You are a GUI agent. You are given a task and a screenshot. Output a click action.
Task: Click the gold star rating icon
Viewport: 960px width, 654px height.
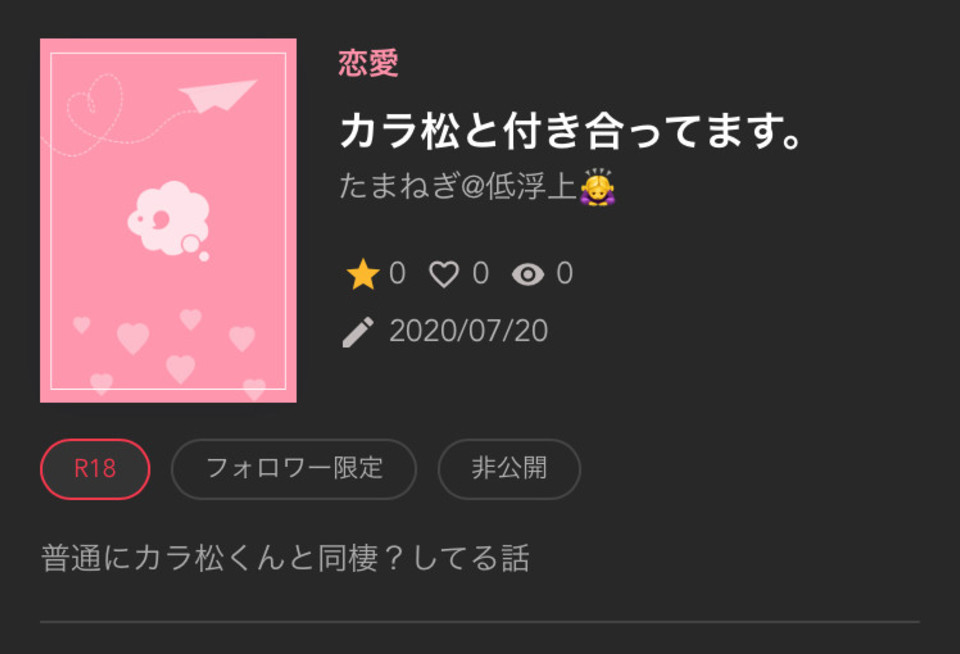363,274
